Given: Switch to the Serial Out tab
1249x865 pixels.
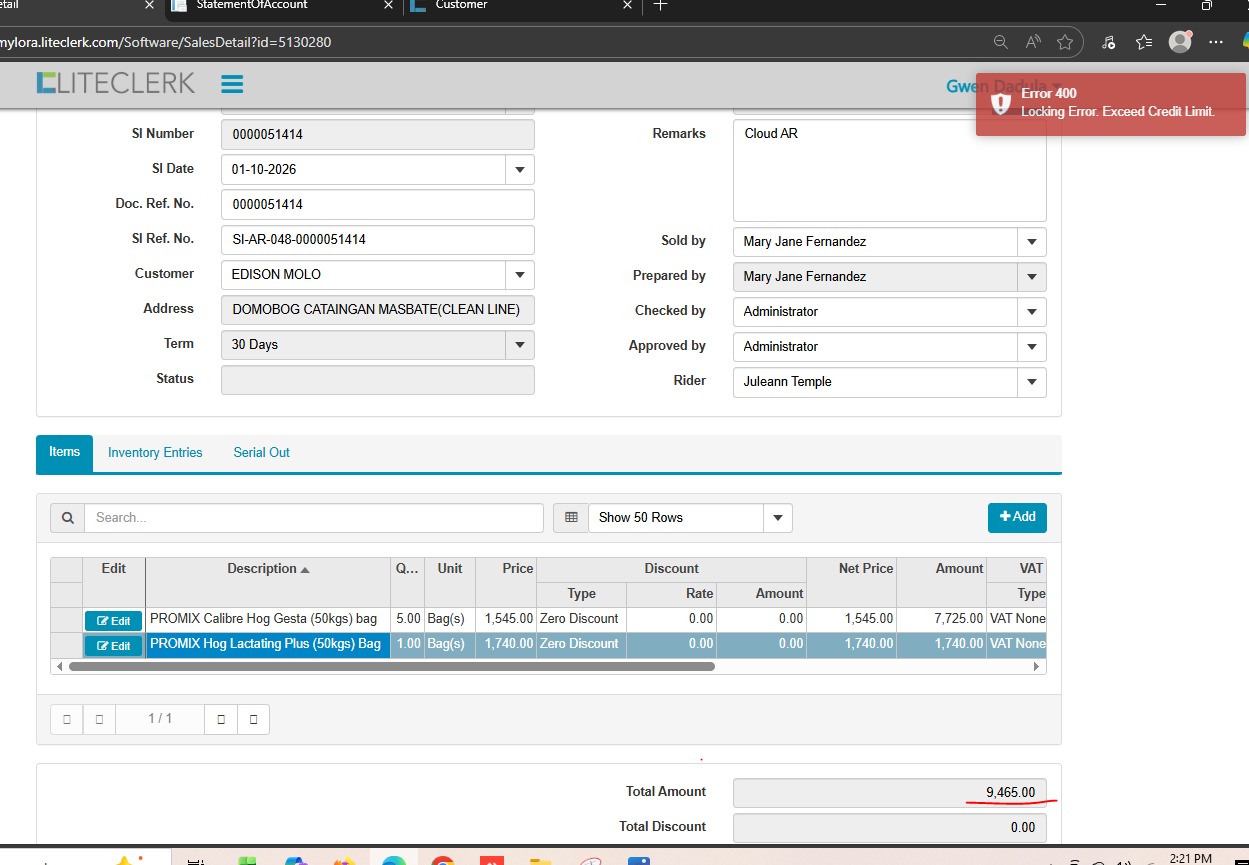Looking at the screenshot, I should tap(261, 453).
